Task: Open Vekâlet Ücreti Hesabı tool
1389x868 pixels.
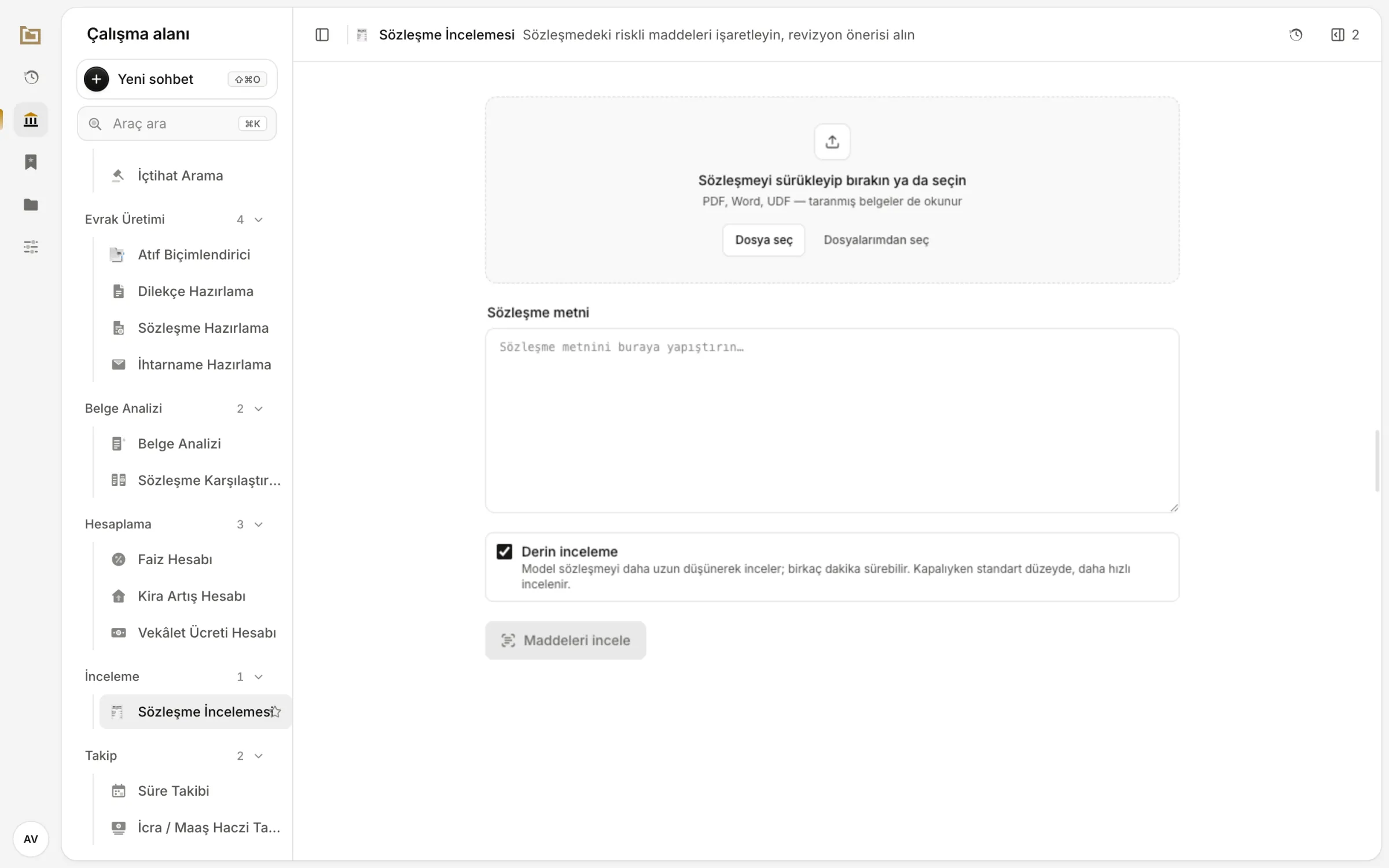Action: click(195, 633)
